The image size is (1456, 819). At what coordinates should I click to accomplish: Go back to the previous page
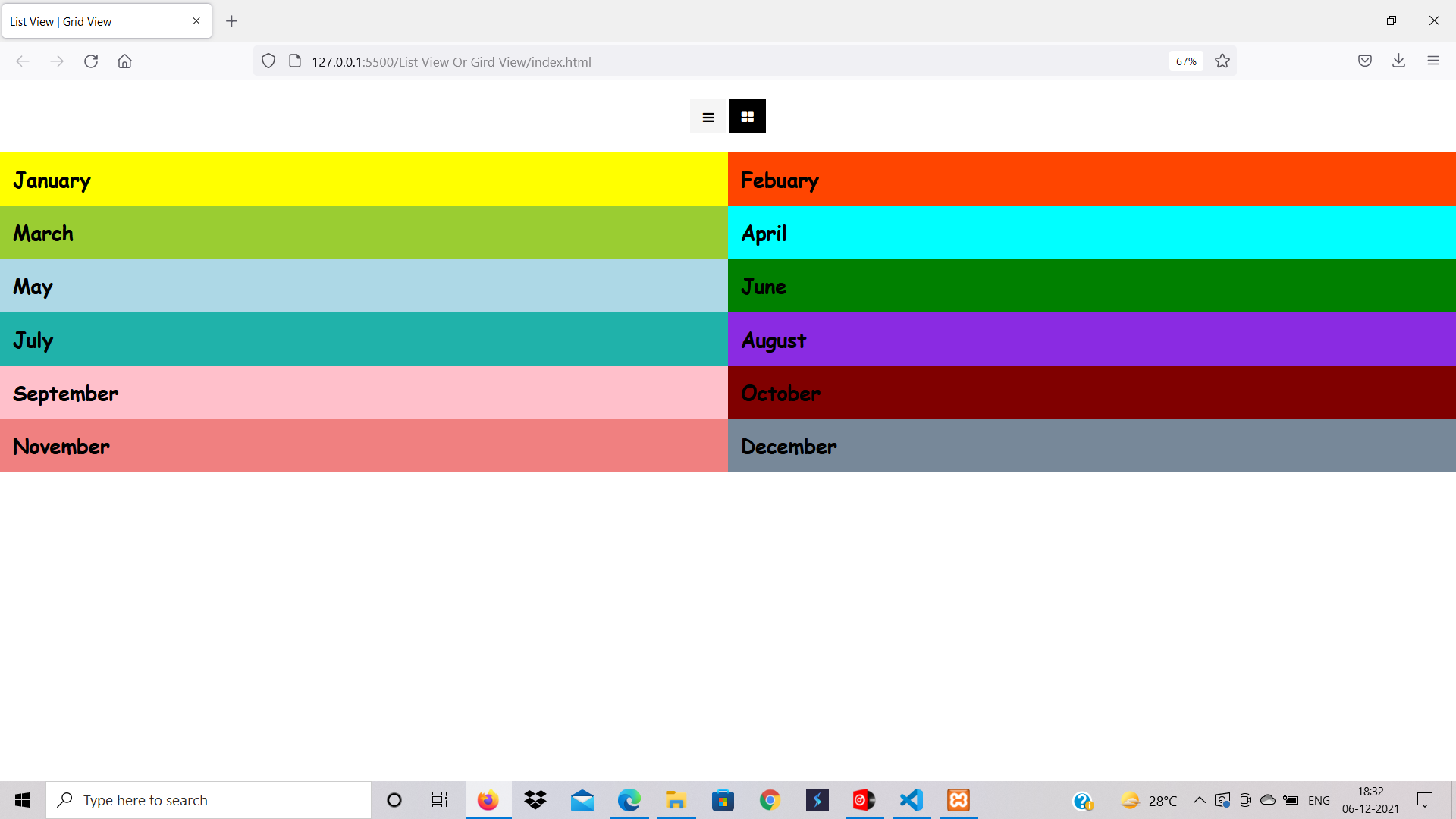23,61
